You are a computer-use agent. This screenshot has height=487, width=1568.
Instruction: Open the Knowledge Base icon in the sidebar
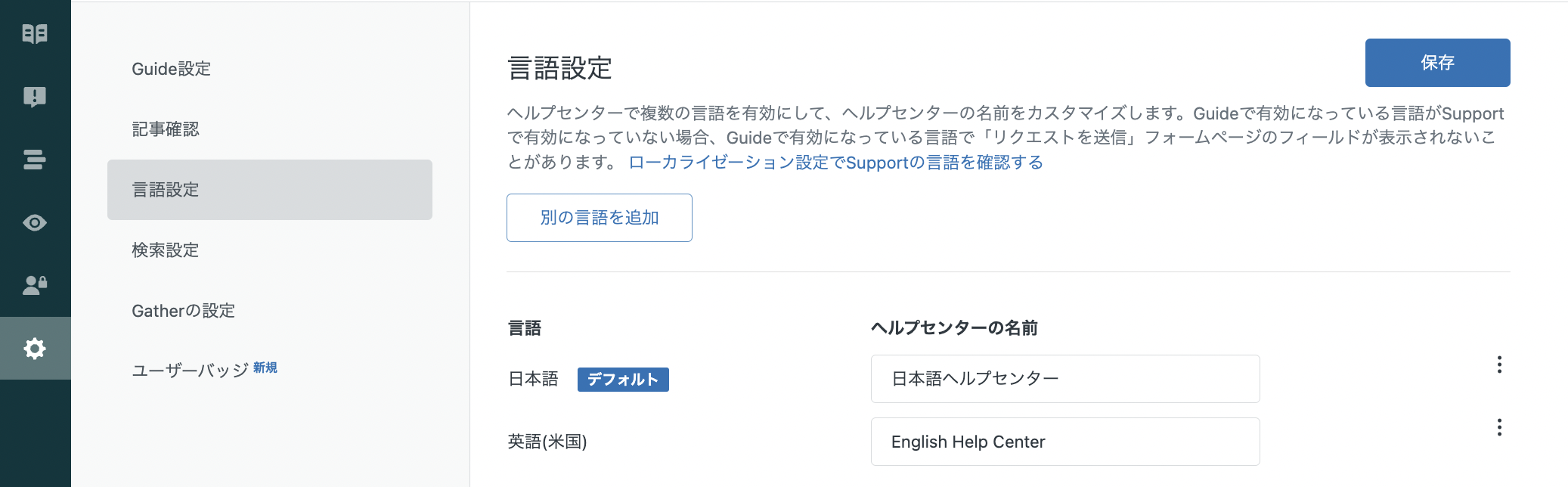pos(36,33)
